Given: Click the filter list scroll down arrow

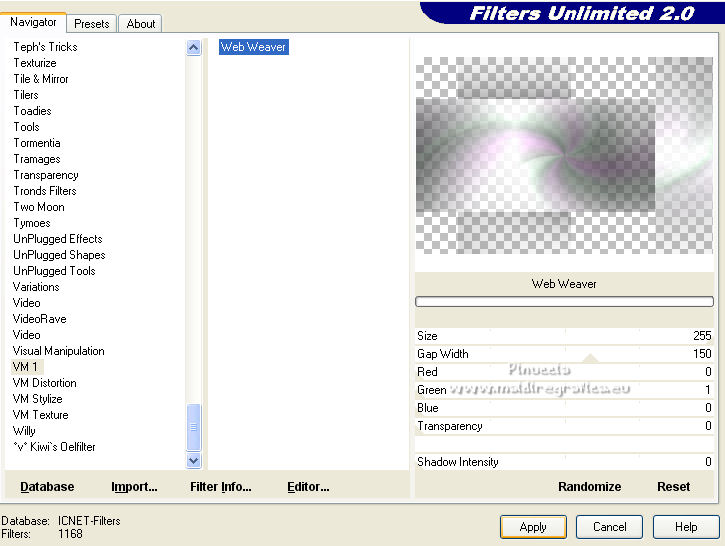Looking at the screenshot, I should coord(194,460).
